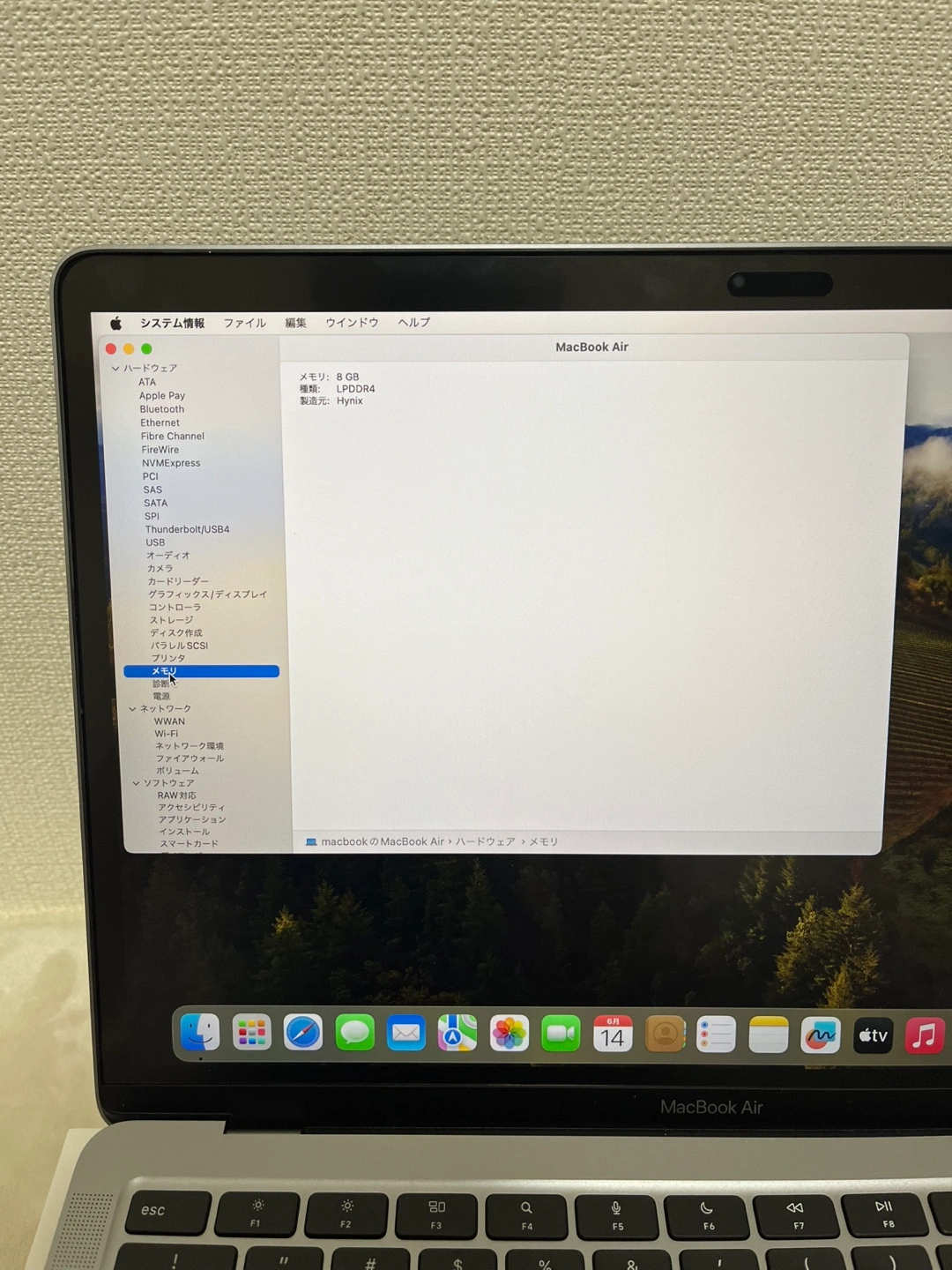952x1270 pixels.
Task: Select カードリーダー in the sidebar
Action: tap(178, 581)
